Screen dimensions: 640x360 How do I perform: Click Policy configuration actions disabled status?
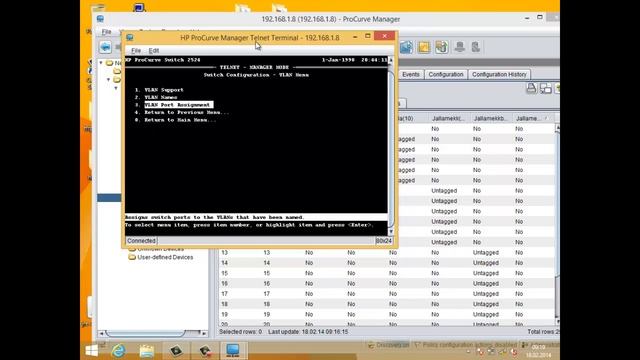[x=465, y=345]
